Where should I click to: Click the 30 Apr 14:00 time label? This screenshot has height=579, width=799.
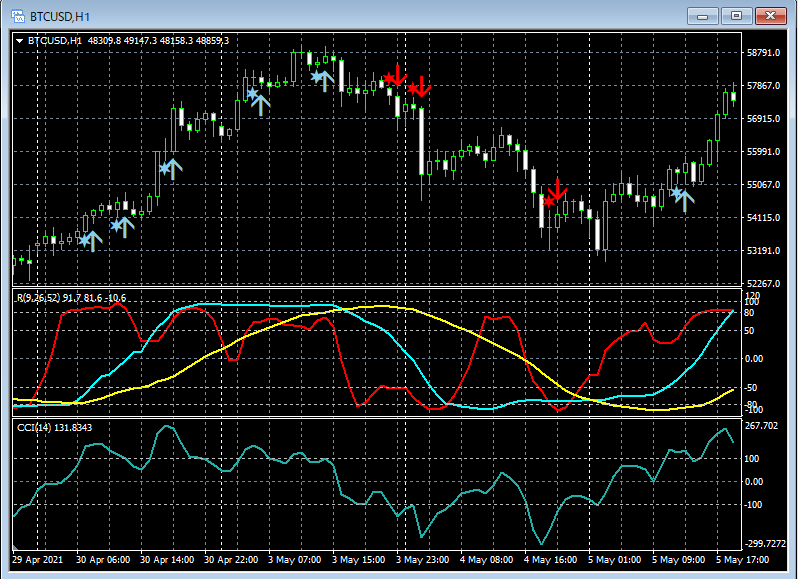167,560
